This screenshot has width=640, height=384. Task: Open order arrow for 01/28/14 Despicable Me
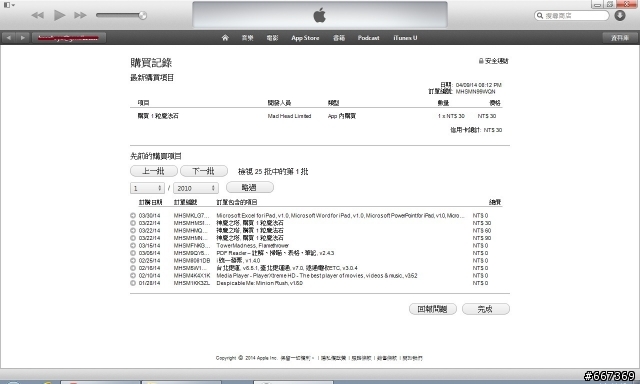(133, 283)
